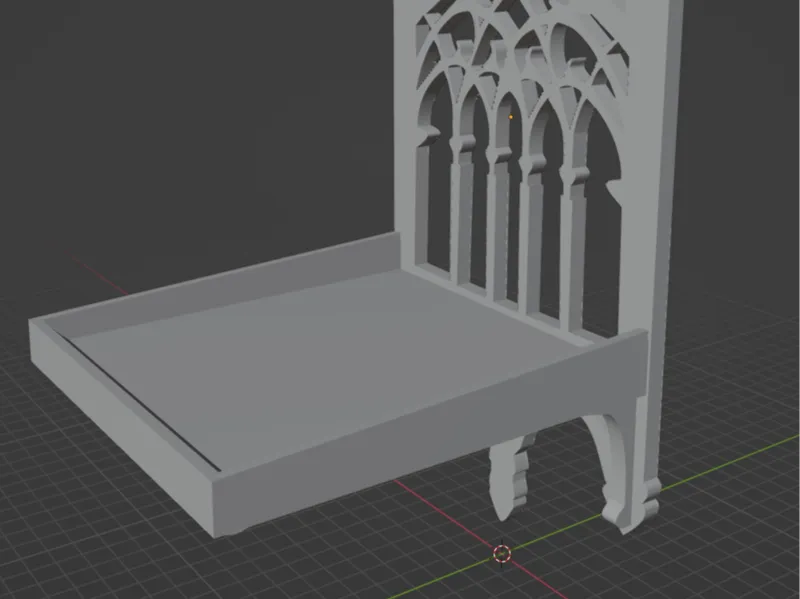The width and height of the screenshot is (800, 599).
Task: Click the red-white 3D cursor on the grid
Action: point(502,553)
